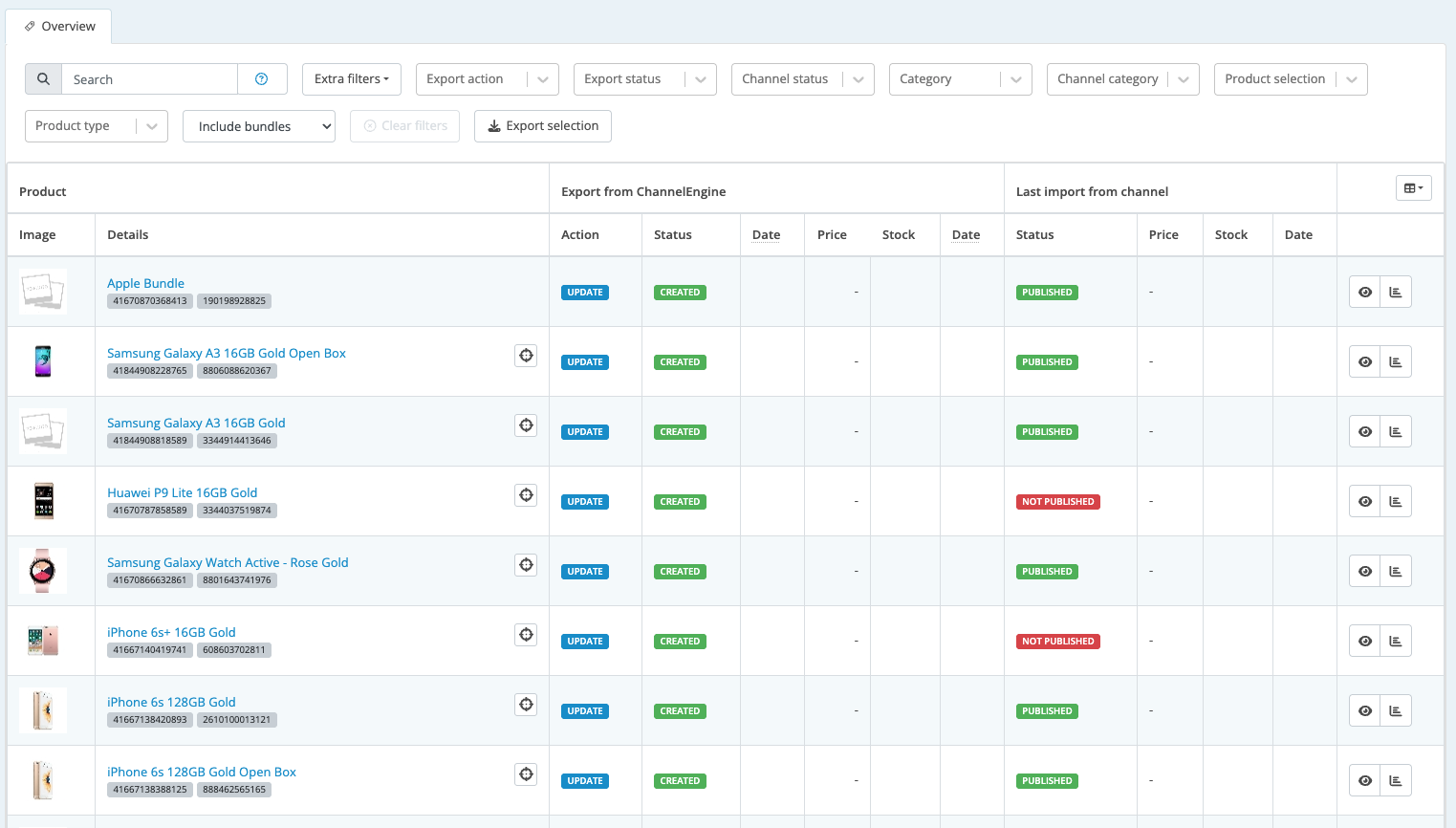Screen dimensions: 1456x828
Task: Click the Clear filters button
Action: (x=405, y=126)
